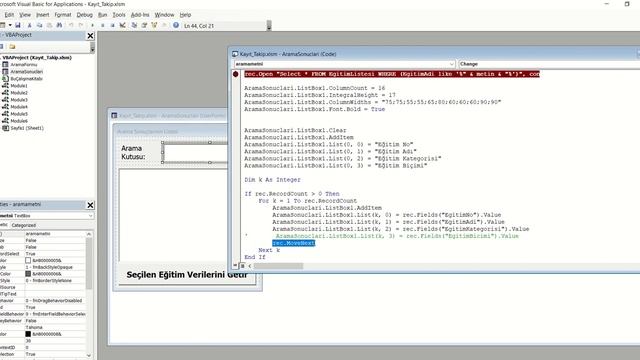The image size is (640, 360).
Task: Select AramaSonuclari in the project tree
Action: pyautogui.click(x=27, y=71)
